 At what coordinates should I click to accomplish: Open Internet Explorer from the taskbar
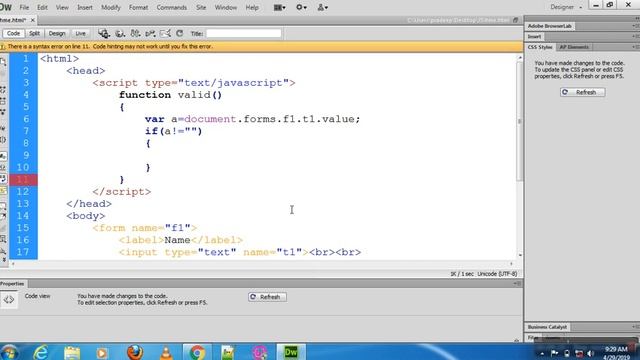click(x=41, y=352)
